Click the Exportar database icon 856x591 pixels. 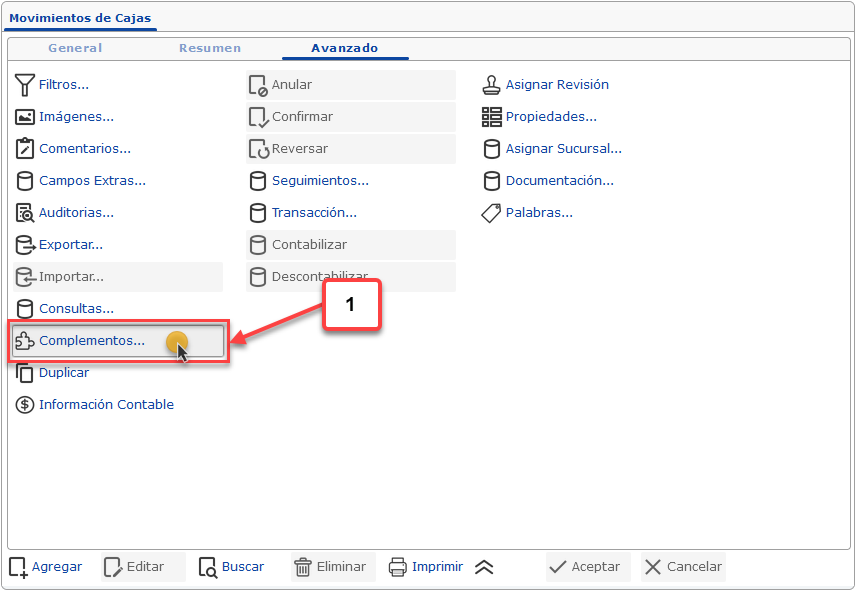pos(25,245)
